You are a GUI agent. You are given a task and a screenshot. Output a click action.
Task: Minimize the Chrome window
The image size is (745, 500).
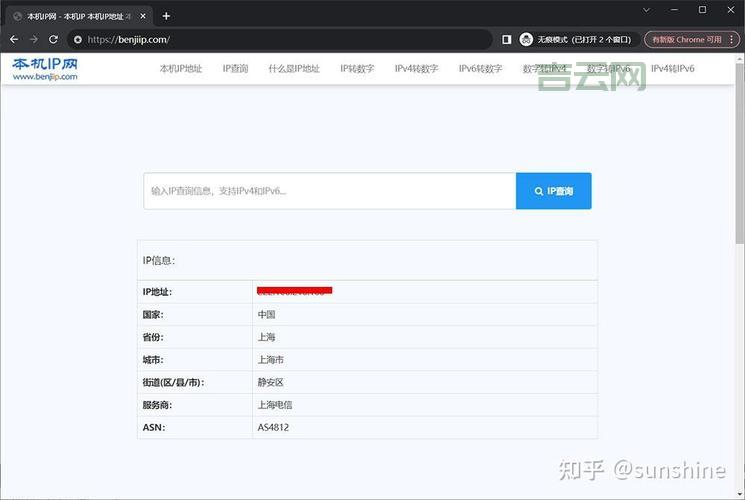click(x=674, y=10)
